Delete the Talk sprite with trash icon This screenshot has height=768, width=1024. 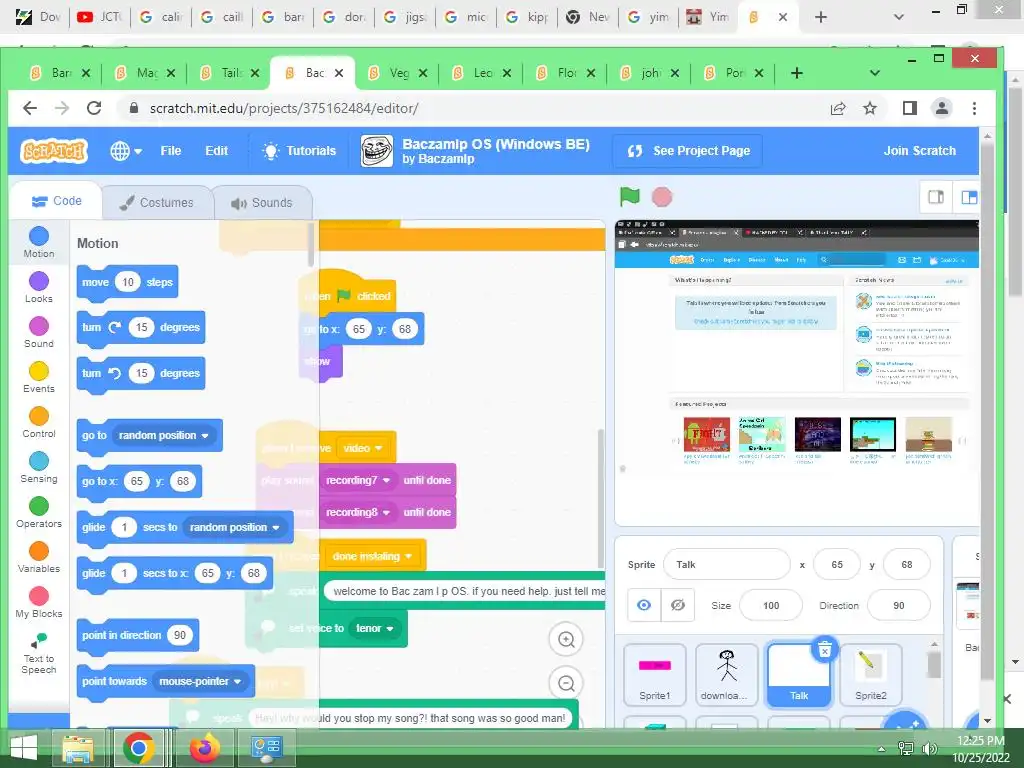824,649
